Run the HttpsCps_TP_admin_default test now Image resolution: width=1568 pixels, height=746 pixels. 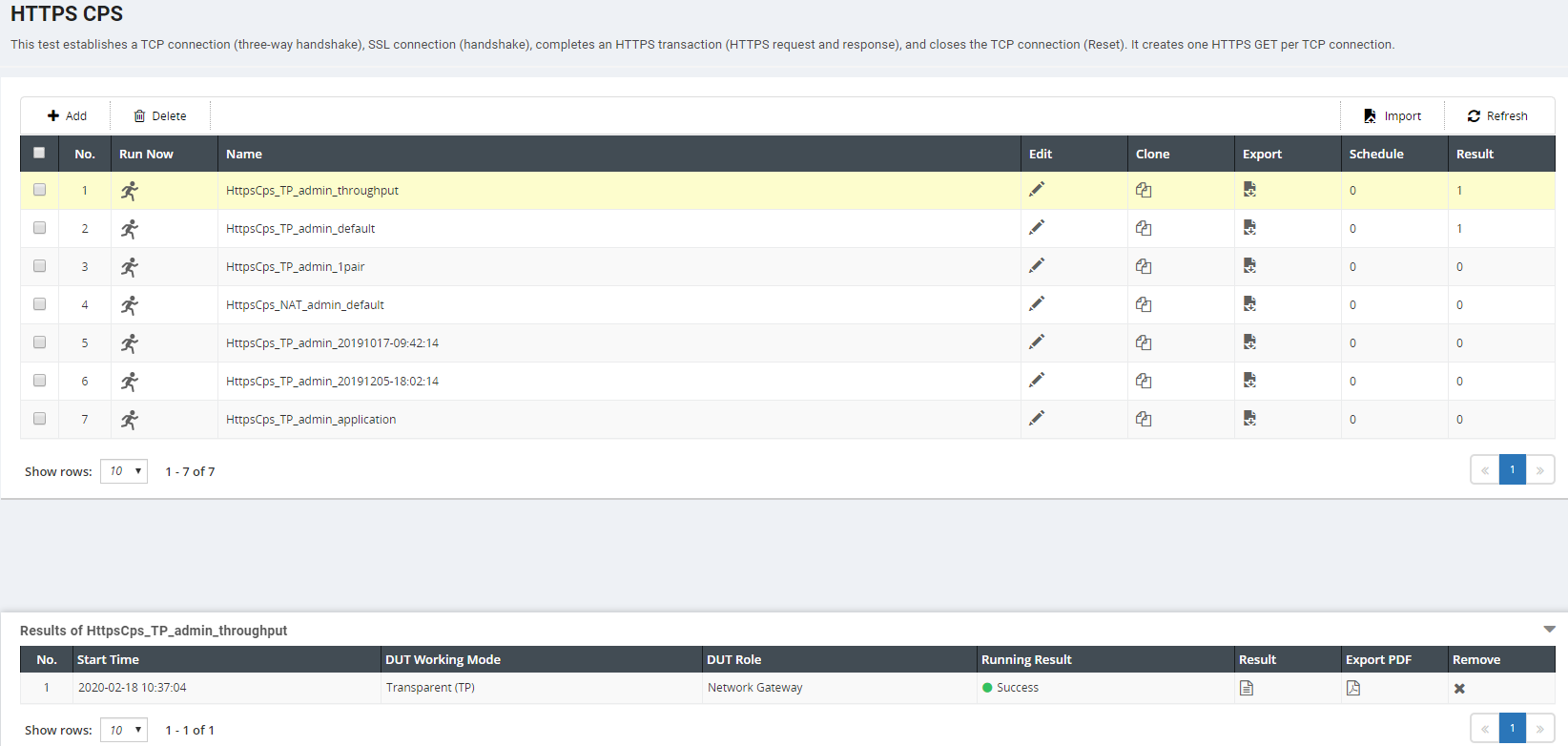[x=130, y=229]
